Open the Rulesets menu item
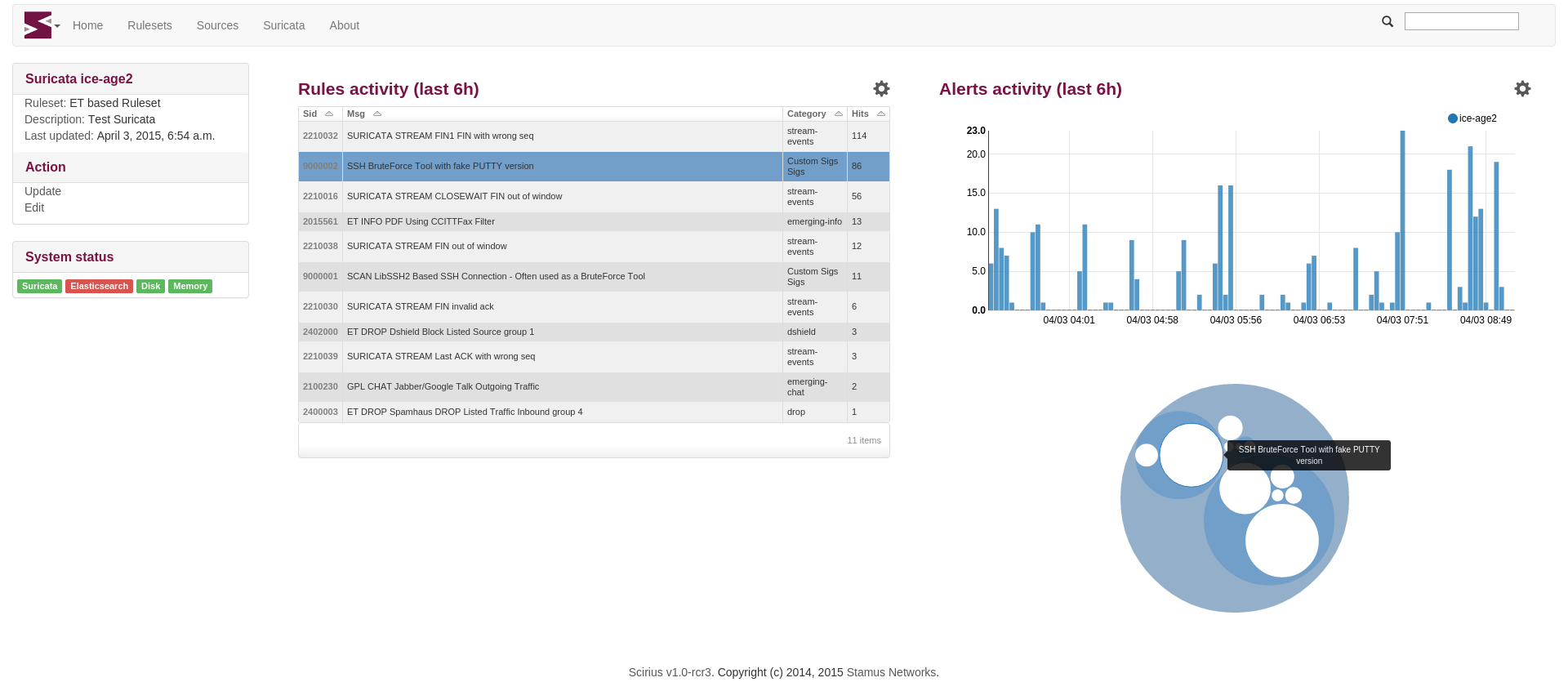Image resolution: width=1568 pixels, height=691 pixels. click(149, 25)
